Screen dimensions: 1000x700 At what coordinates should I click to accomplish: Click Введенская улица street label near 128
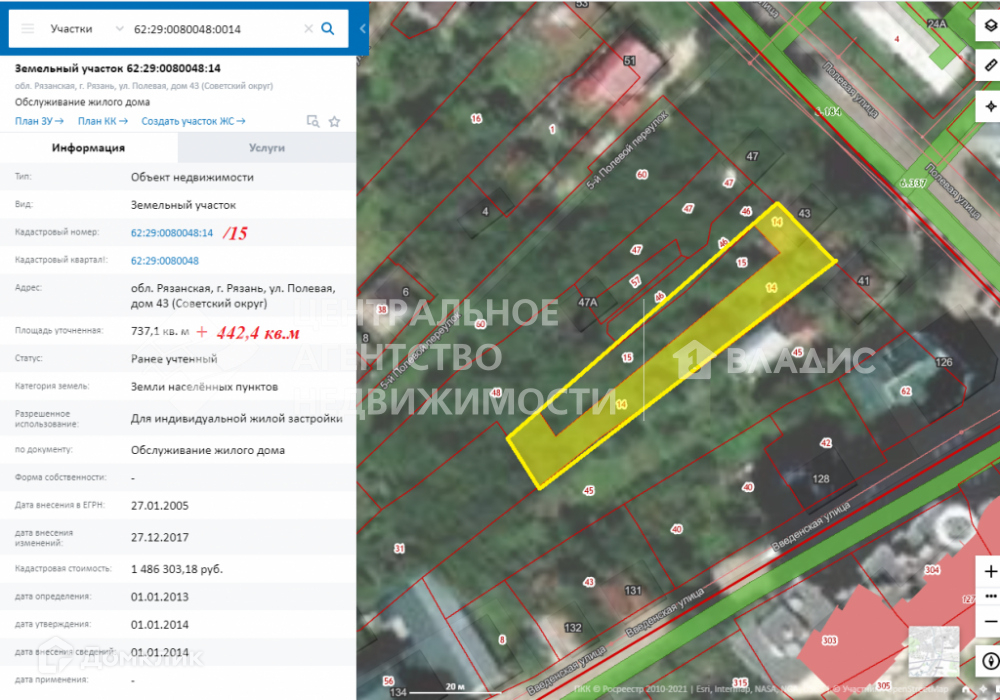coord(811,526)
